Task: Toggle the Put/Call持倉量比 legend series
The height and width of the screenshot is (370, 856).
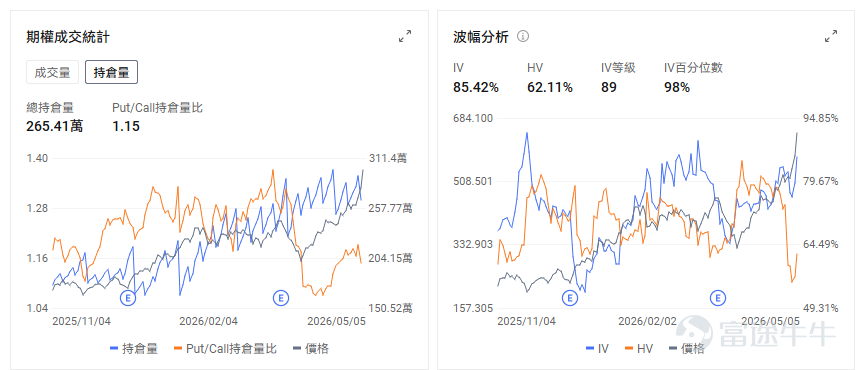Action: (x=225, y=348)
